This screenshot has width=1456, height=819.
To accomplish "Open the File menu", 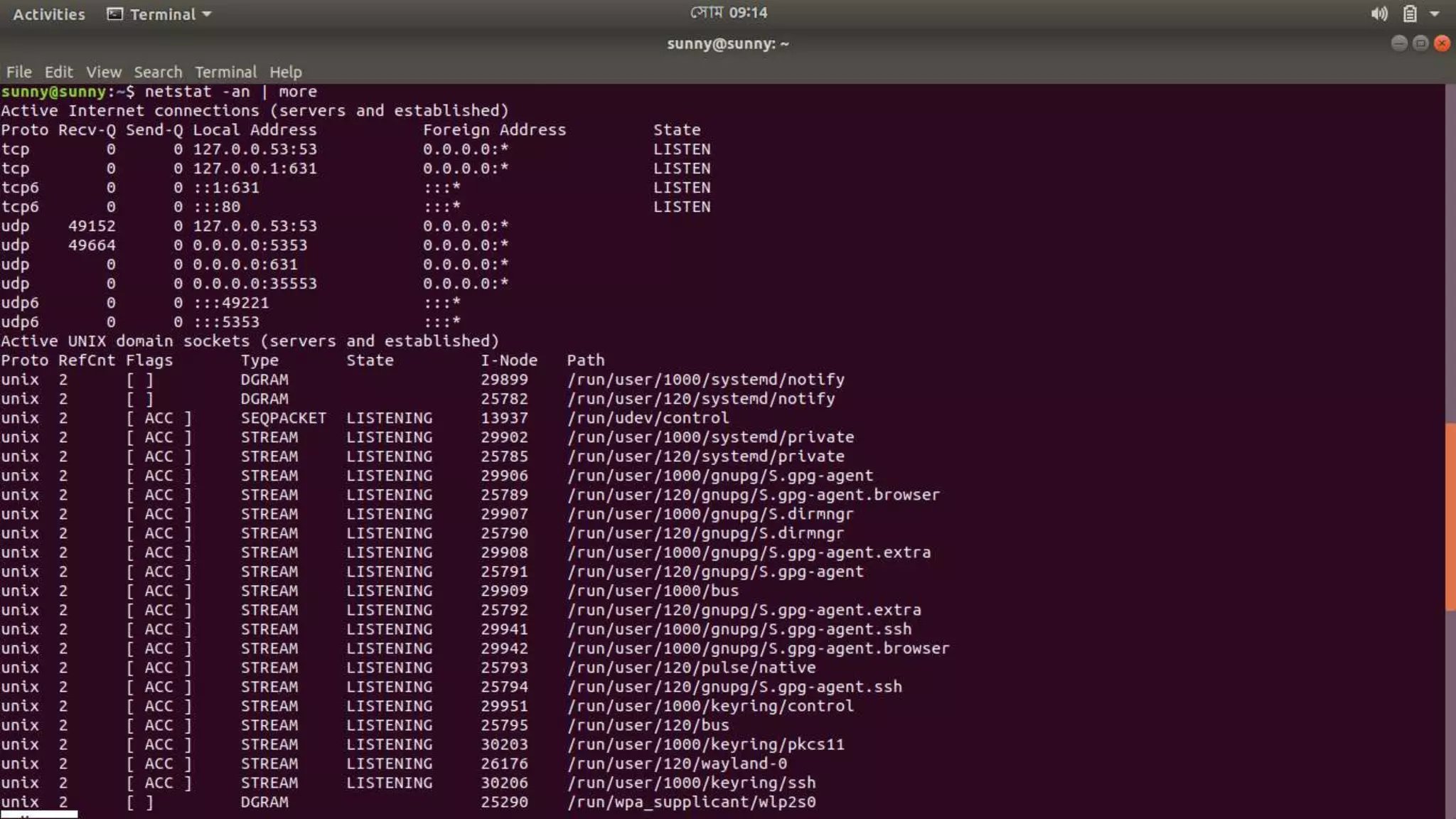I will pos(18,72).
